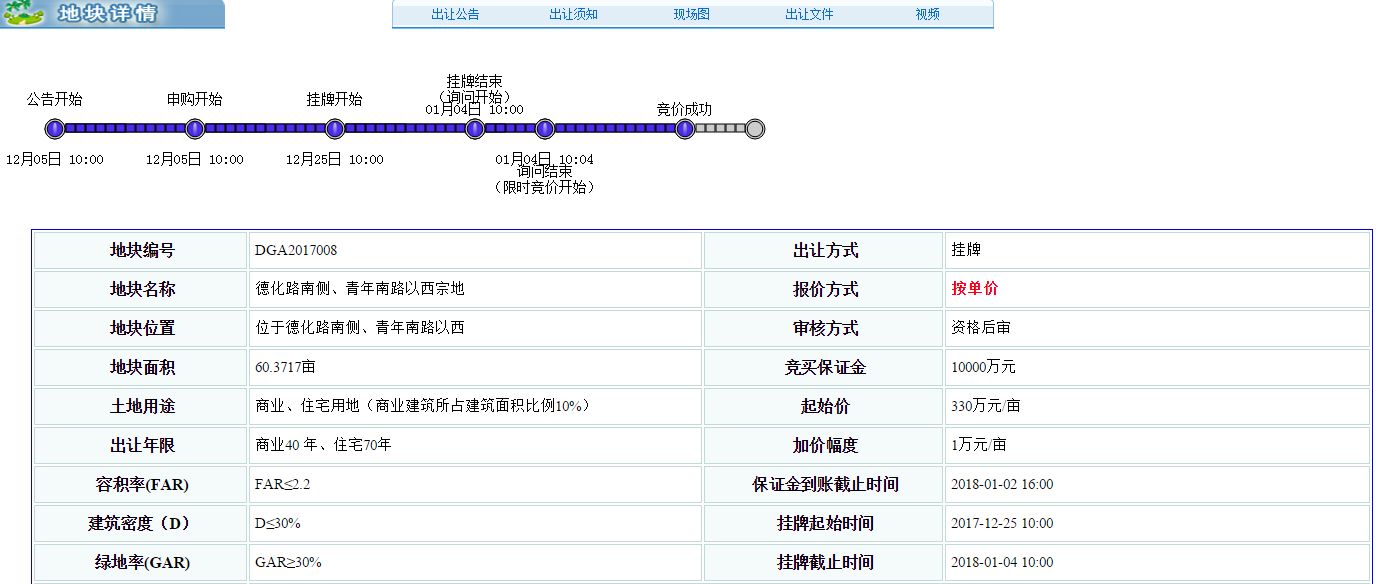1377x584 pixels.
Task: Select the 挂牌结束 timeline node
Action: [x=475, y=129]
